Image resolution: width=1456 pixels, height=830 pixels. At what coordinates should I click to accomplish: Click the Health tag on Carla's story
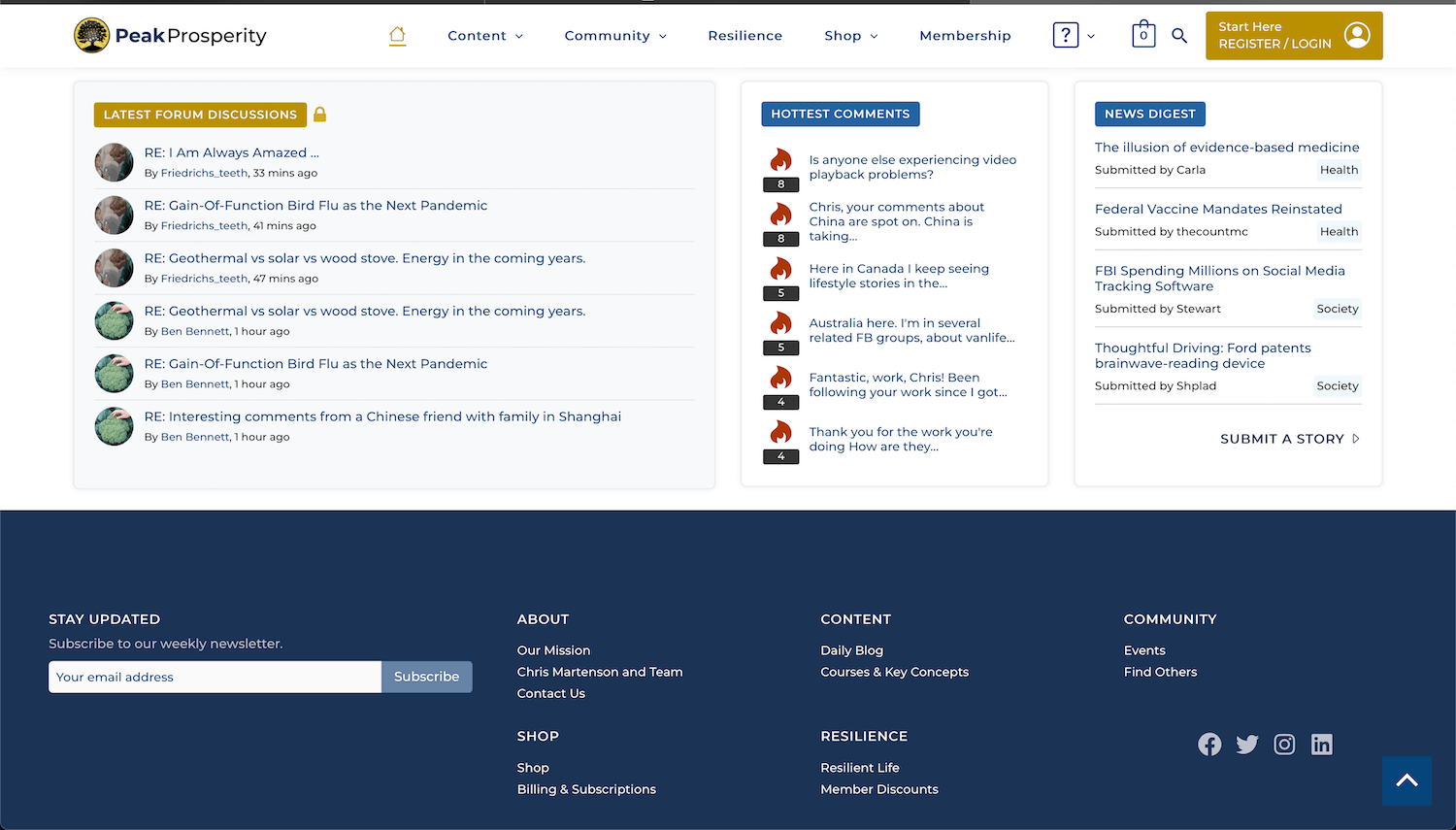[1339, 170]
